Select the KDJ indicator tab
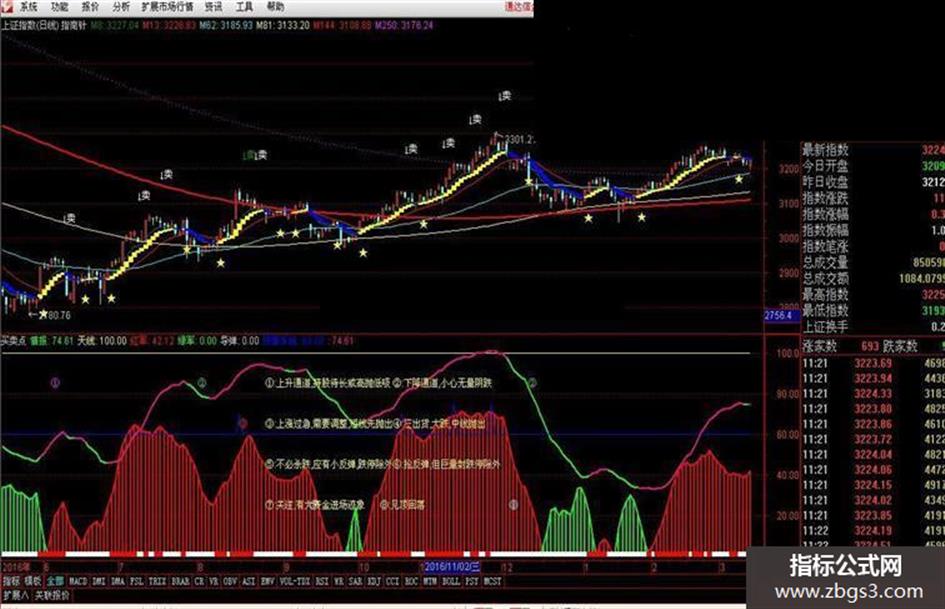This screenshot has width=945, height=609. [374, 581]
